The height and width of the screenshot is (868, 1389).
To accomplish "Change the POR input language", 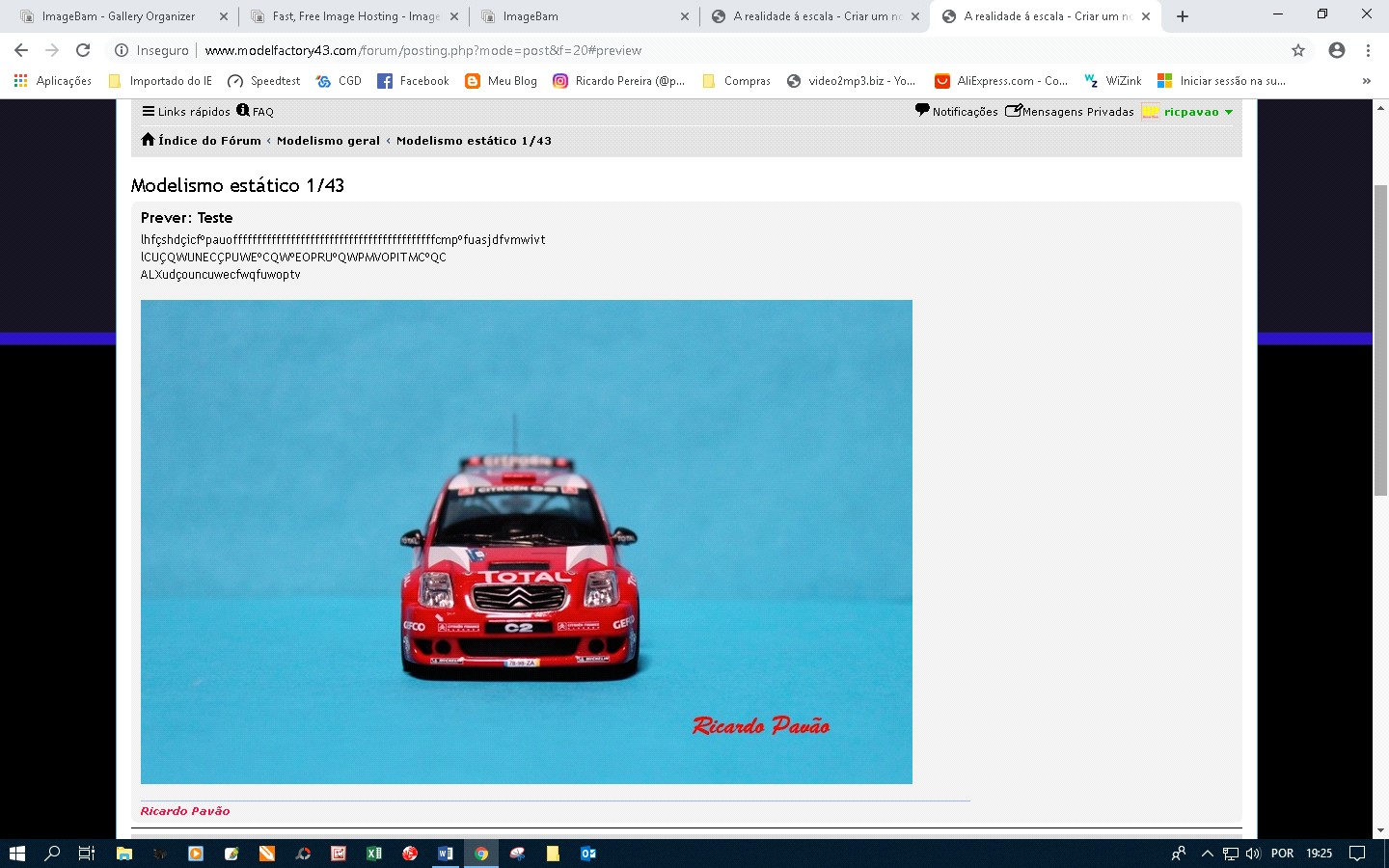I will pyautogui.click(x=1282, y=854).
